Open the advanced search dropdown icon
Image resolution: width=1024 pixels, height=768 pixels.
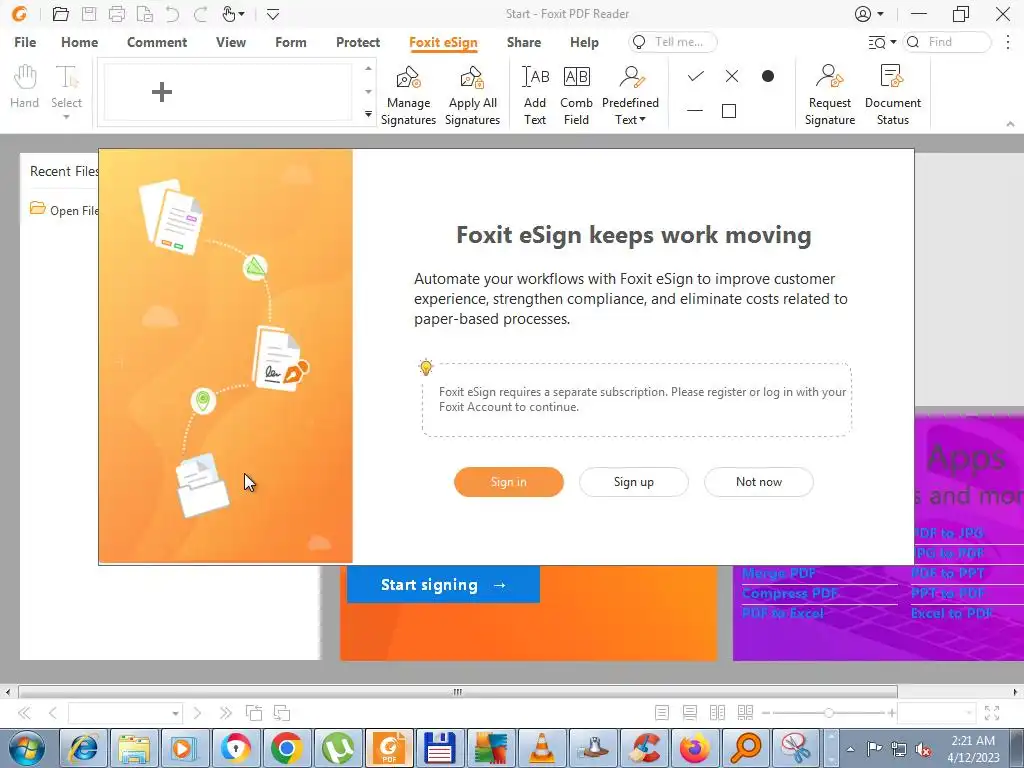(882, 42)
